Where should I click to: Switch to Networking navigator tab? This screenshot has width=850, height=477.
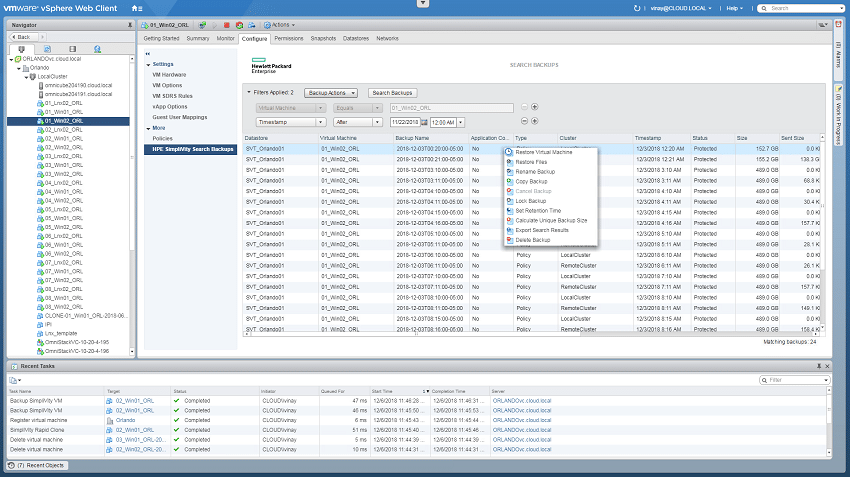click(98, 49)
